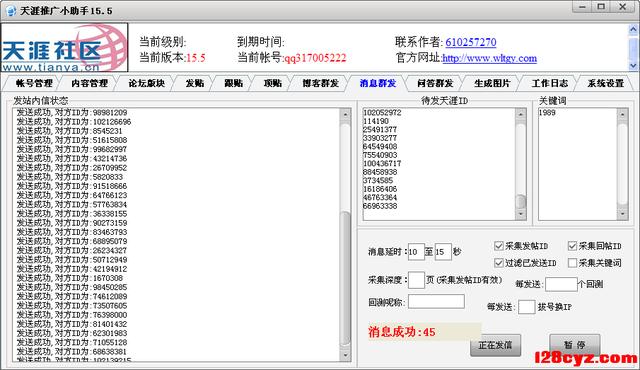Viewport: 640px width, 370px height.
Task: Select pending ID 3734585
Action: 378,180
